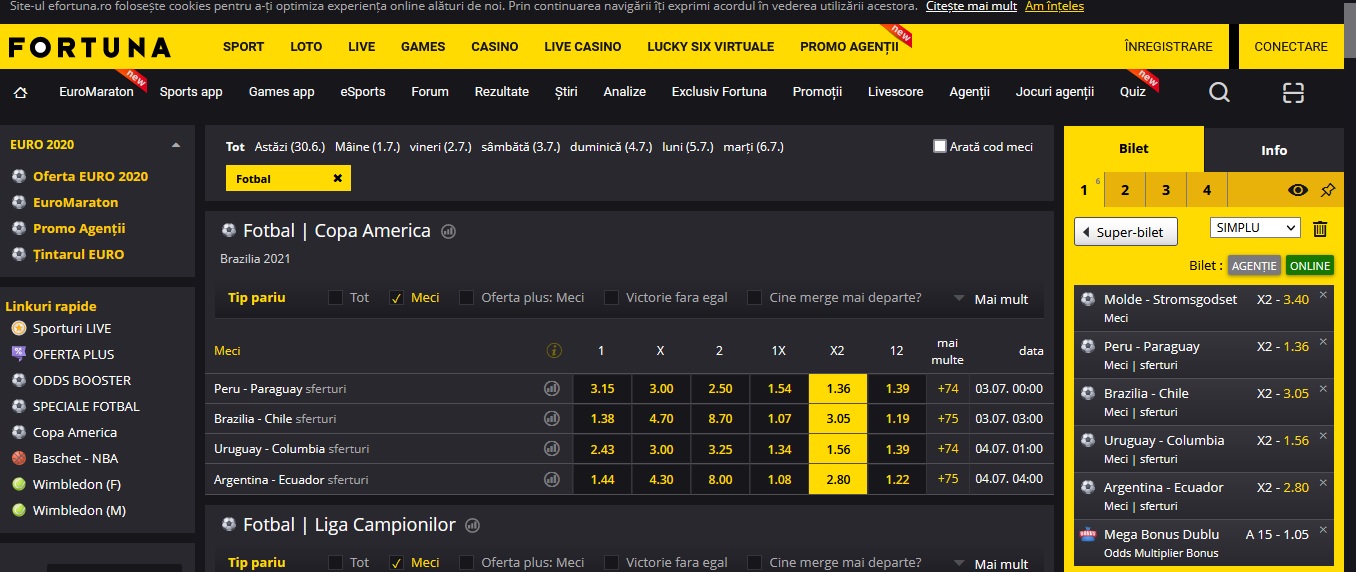
Task: Check Tot bet type in Liga Campionilor
Action: 335,562
